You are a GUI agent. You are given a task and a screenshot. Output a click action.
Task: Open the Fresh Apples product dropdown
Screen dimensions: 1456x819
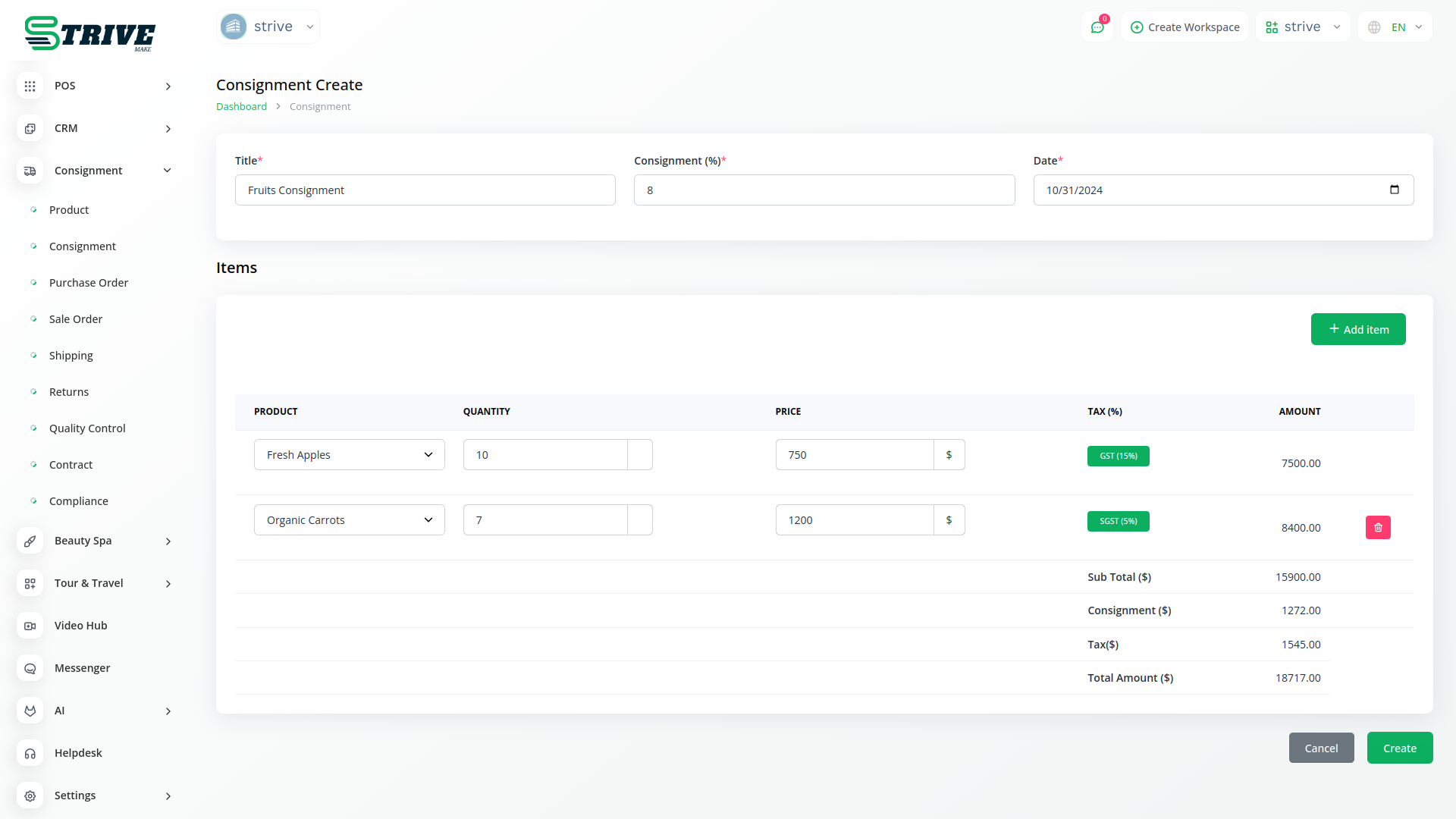pyautogui.click(x=349, y=455)
